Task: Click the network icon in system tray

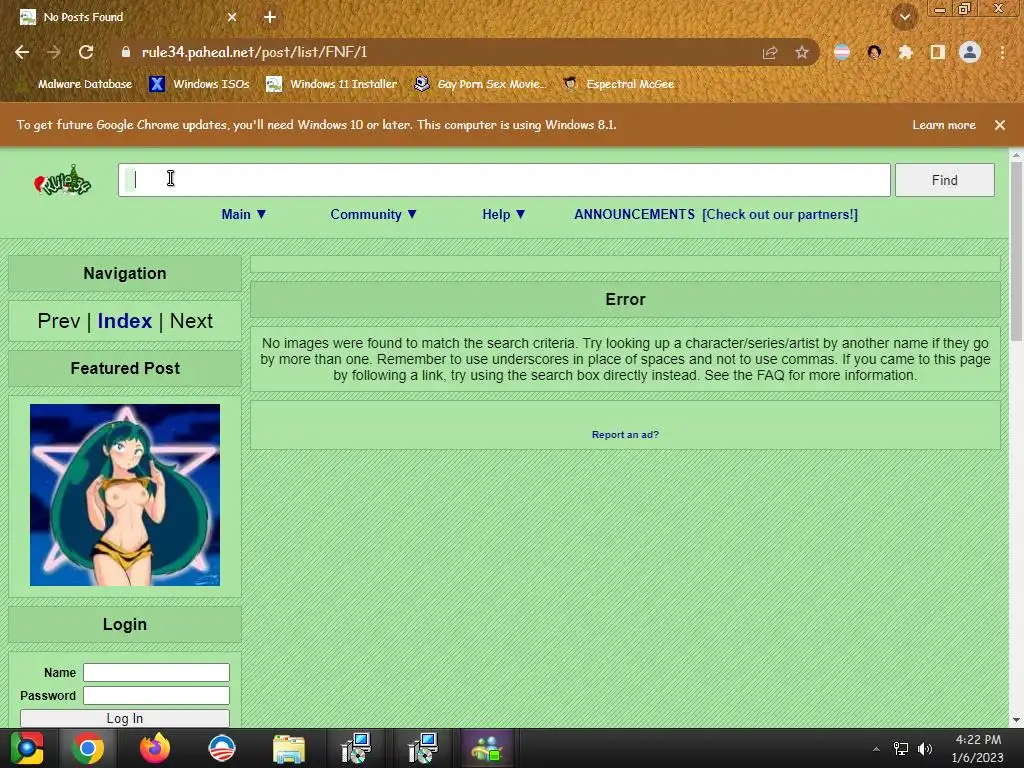Action: pyautogui.click(x=901, y=749)
